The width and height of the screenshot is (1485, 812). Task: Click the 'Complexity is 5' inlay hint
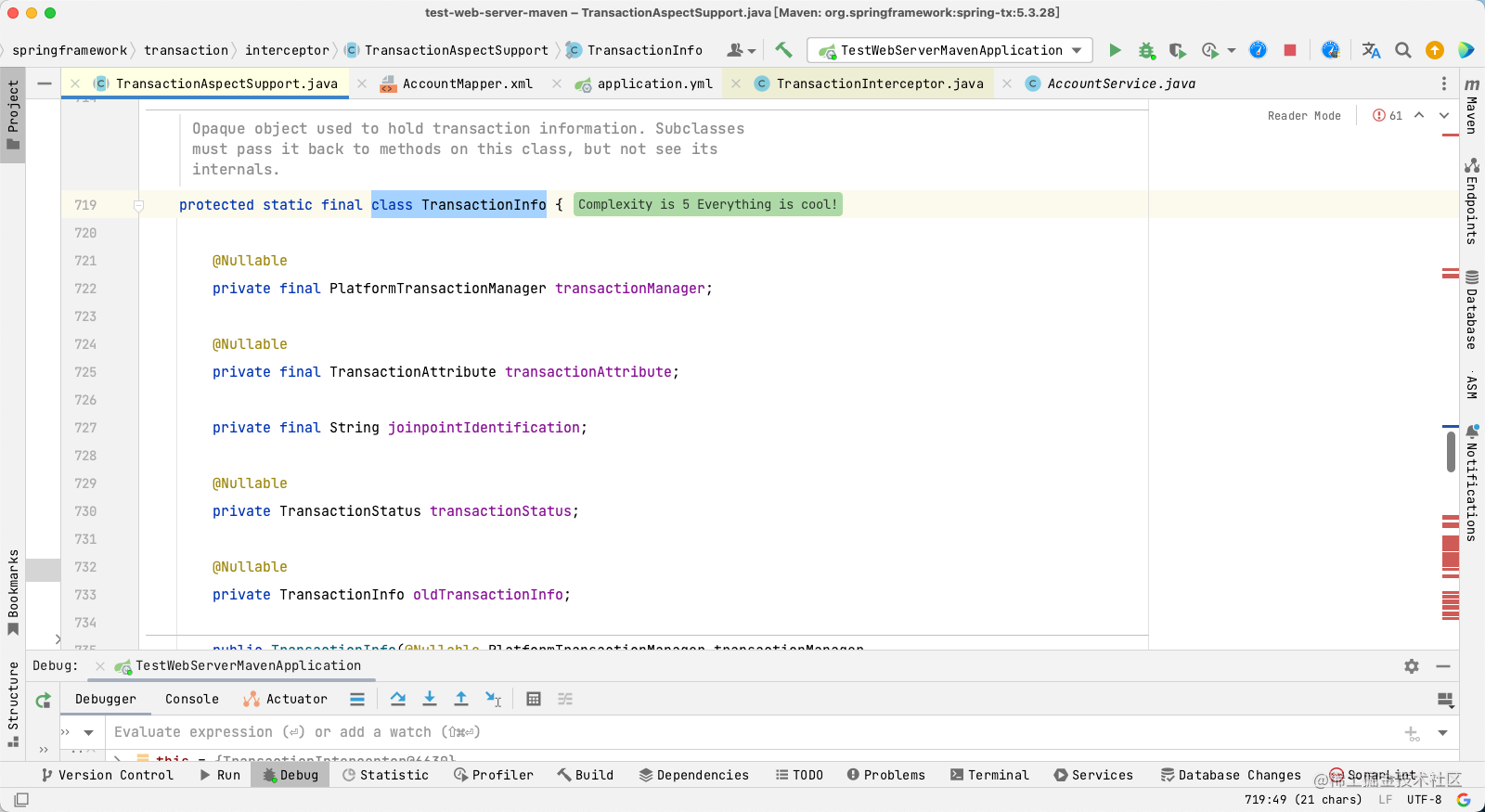708,204
